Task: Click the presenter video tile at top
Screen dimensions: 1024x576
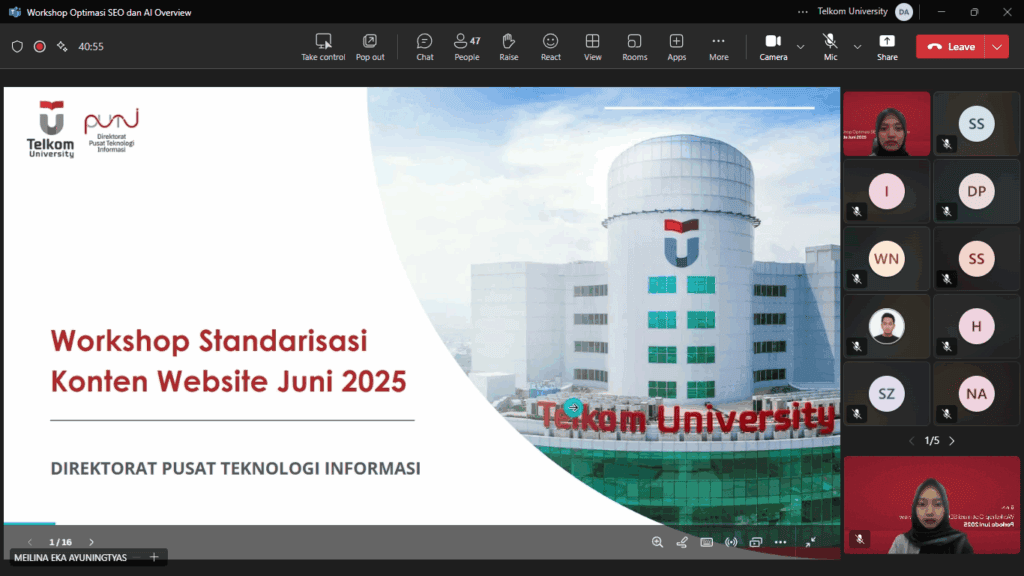Action: click(x=886, y=123)
